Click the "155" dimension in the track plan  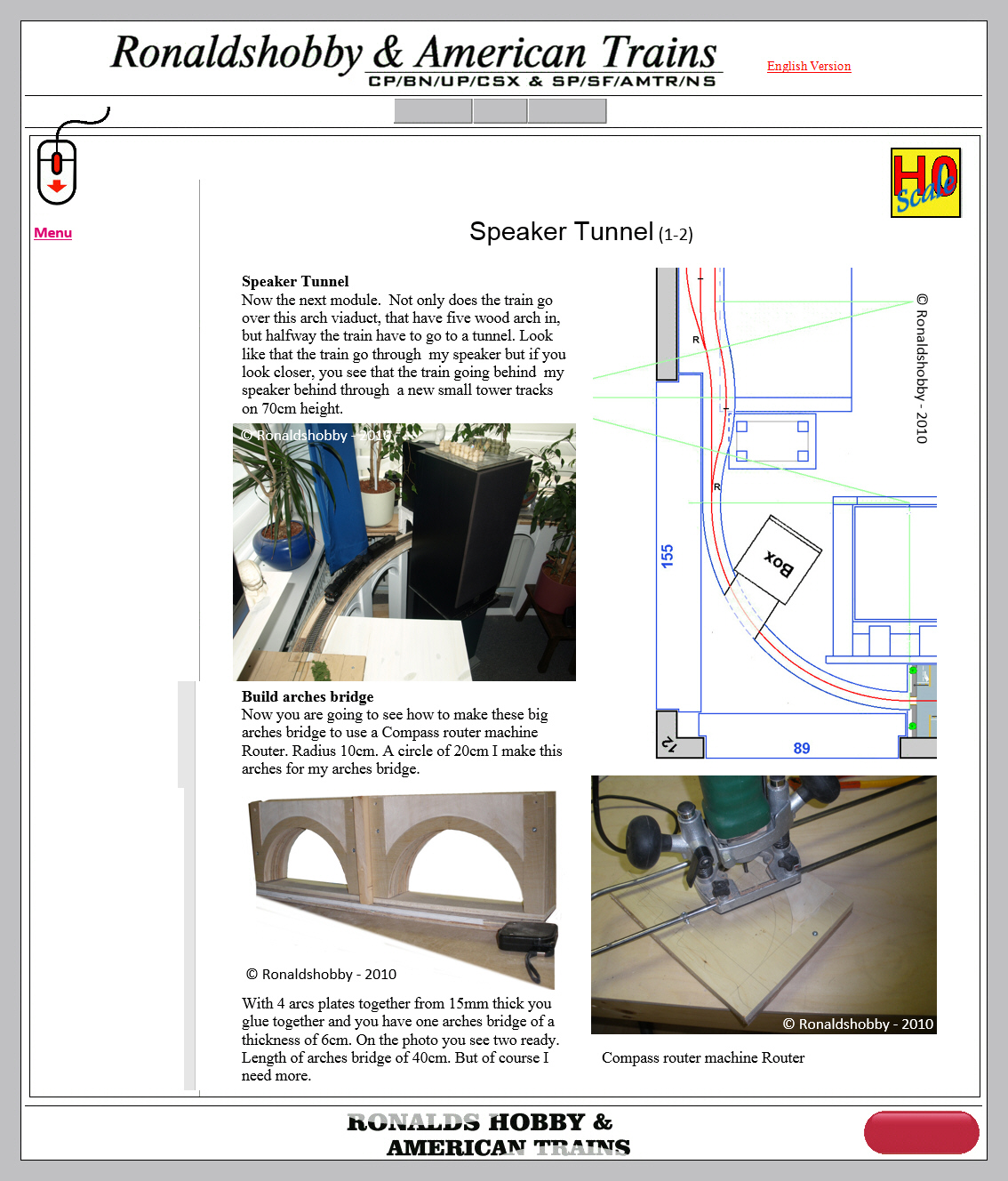tap(668, 556)
